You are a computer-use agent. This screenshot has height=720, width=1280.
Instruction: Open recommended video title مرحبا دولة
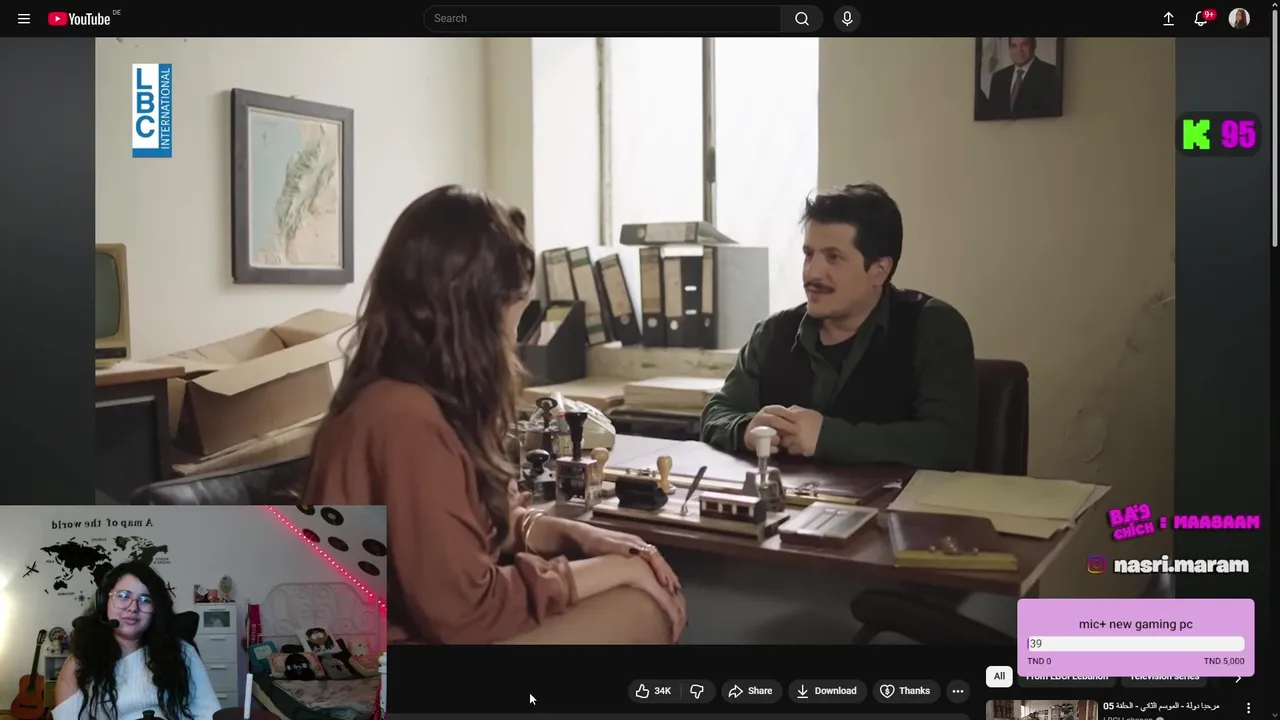[1161, 706]
